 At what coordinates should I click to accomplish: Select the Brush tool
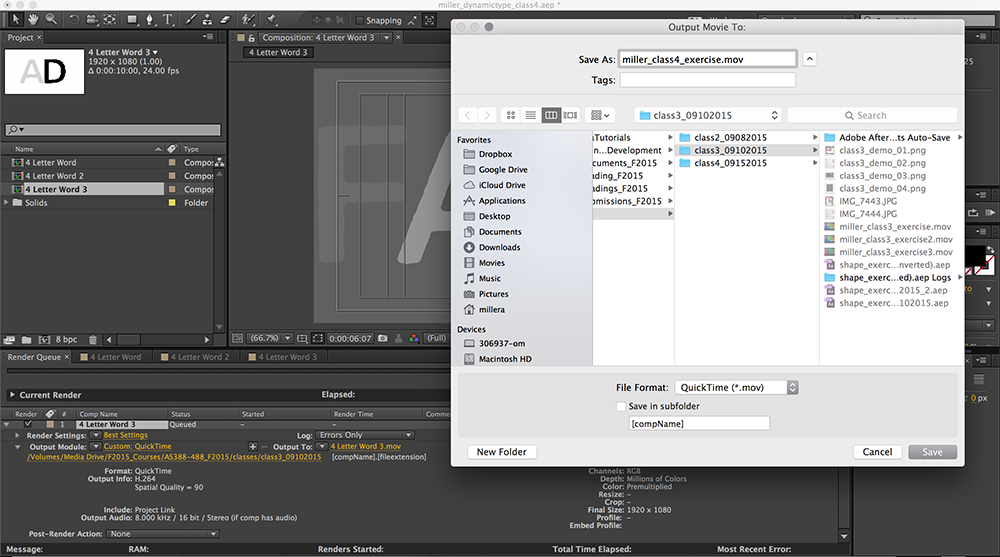coord(191,20)
